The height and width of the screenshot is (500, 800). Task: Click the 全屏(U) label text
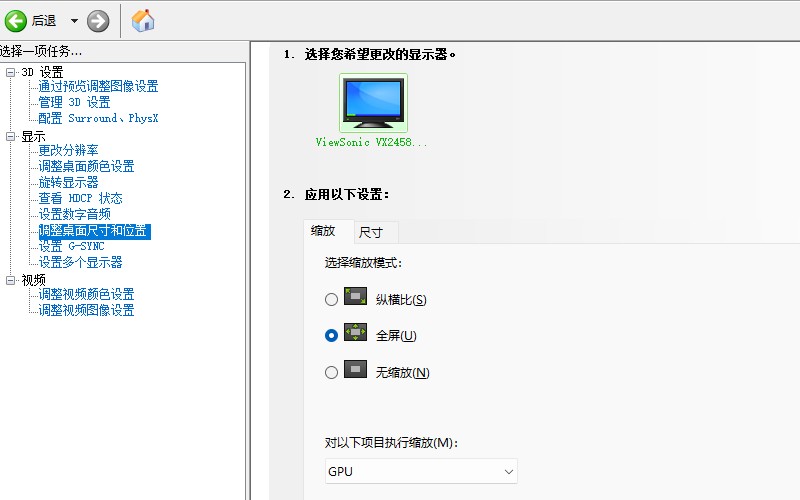[x=396, y=336]
